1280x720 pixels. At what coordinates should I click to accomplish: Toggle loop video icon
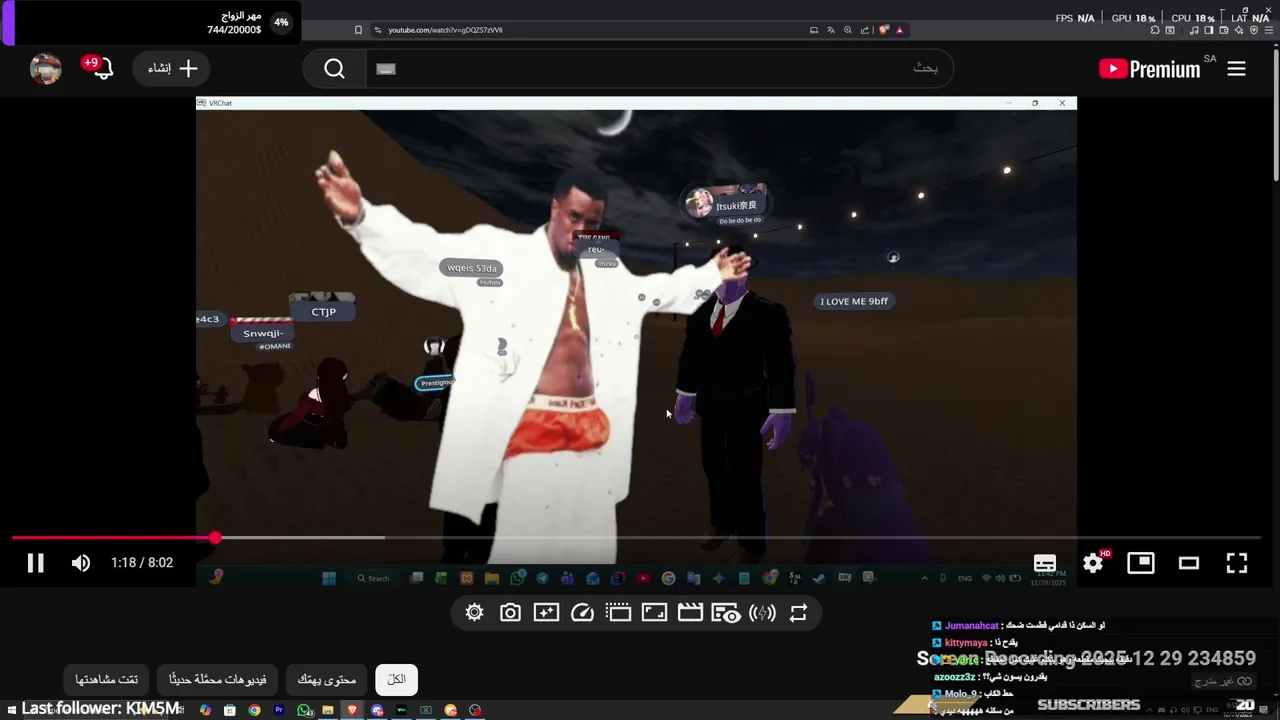click(x=798, y=613)
